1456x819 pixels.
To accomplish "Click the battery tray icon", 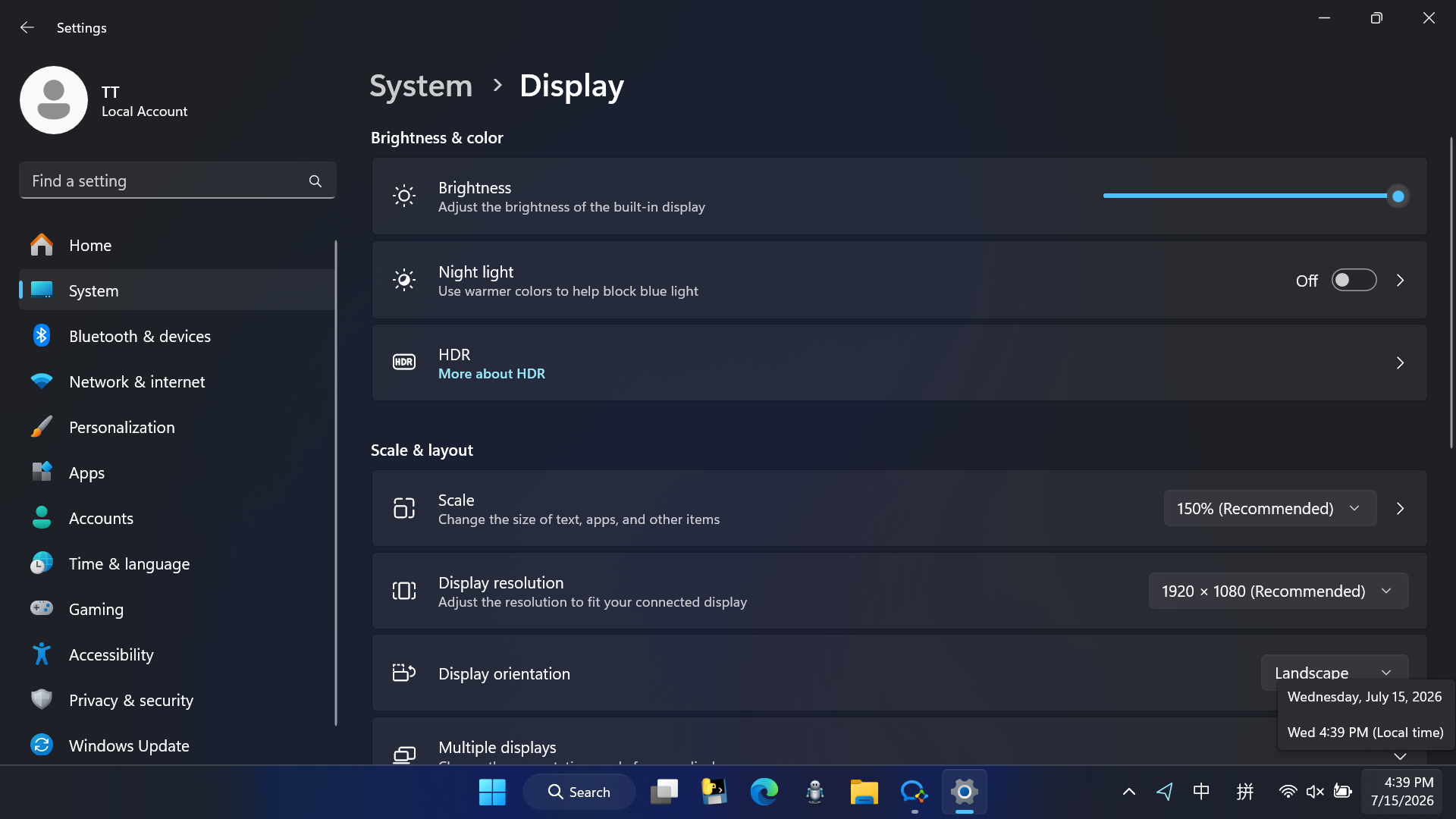I will coord(1343,792).
